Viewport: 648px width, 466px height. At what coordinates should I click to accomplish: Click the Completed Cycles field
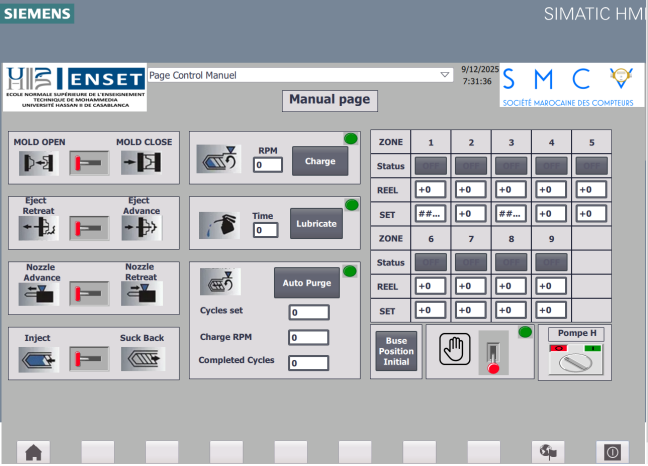point(309,363)
